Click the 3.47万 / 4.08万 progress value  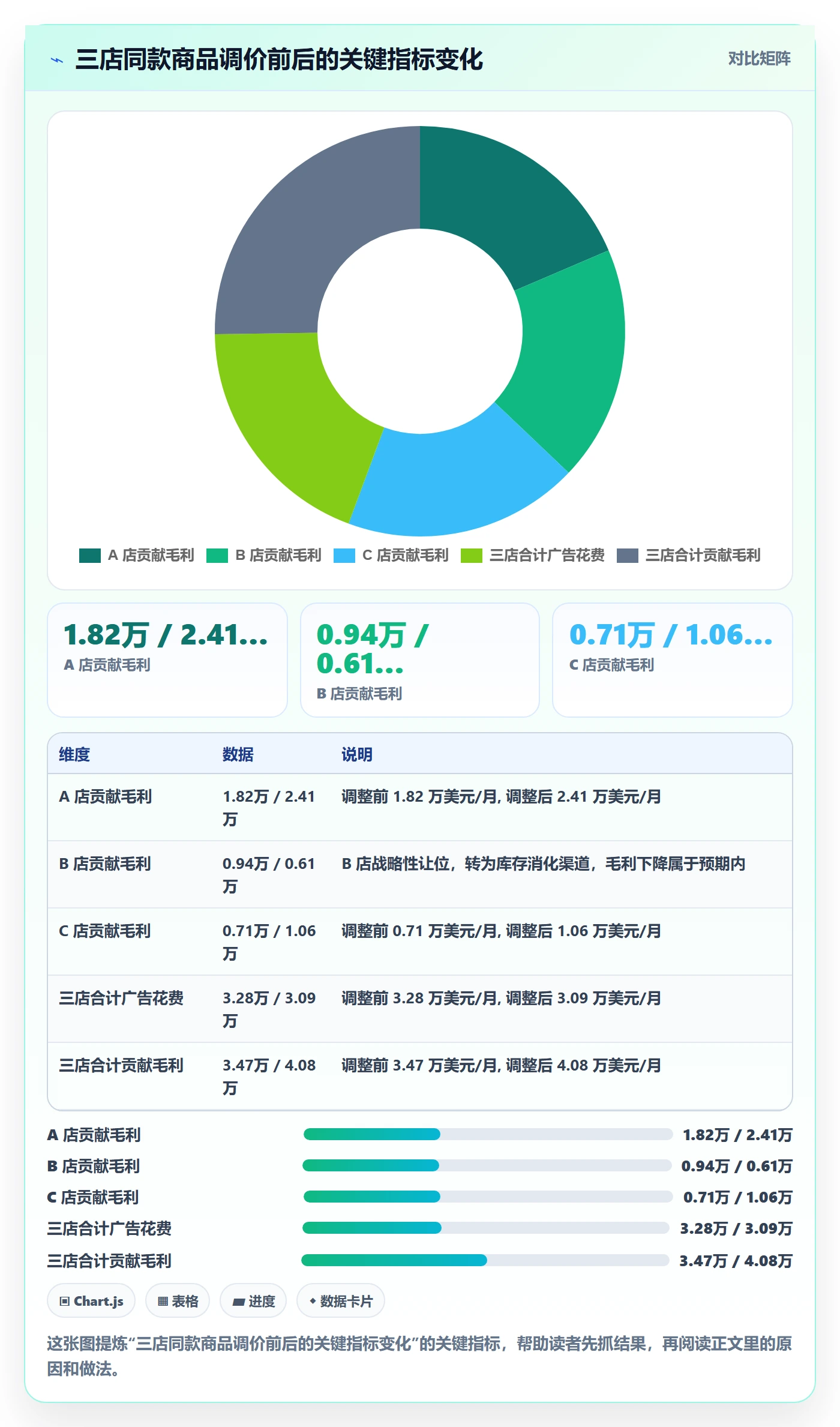pyautogui.click(x=736, y=1261)
